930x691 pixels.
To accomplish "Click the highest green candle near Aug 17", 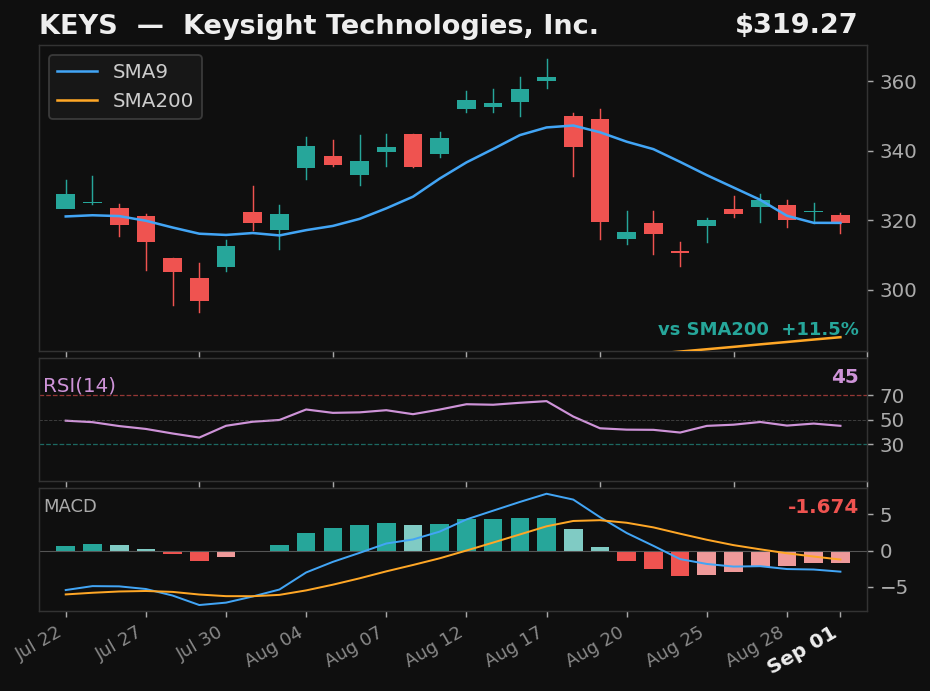I will (x=547, y=78).
